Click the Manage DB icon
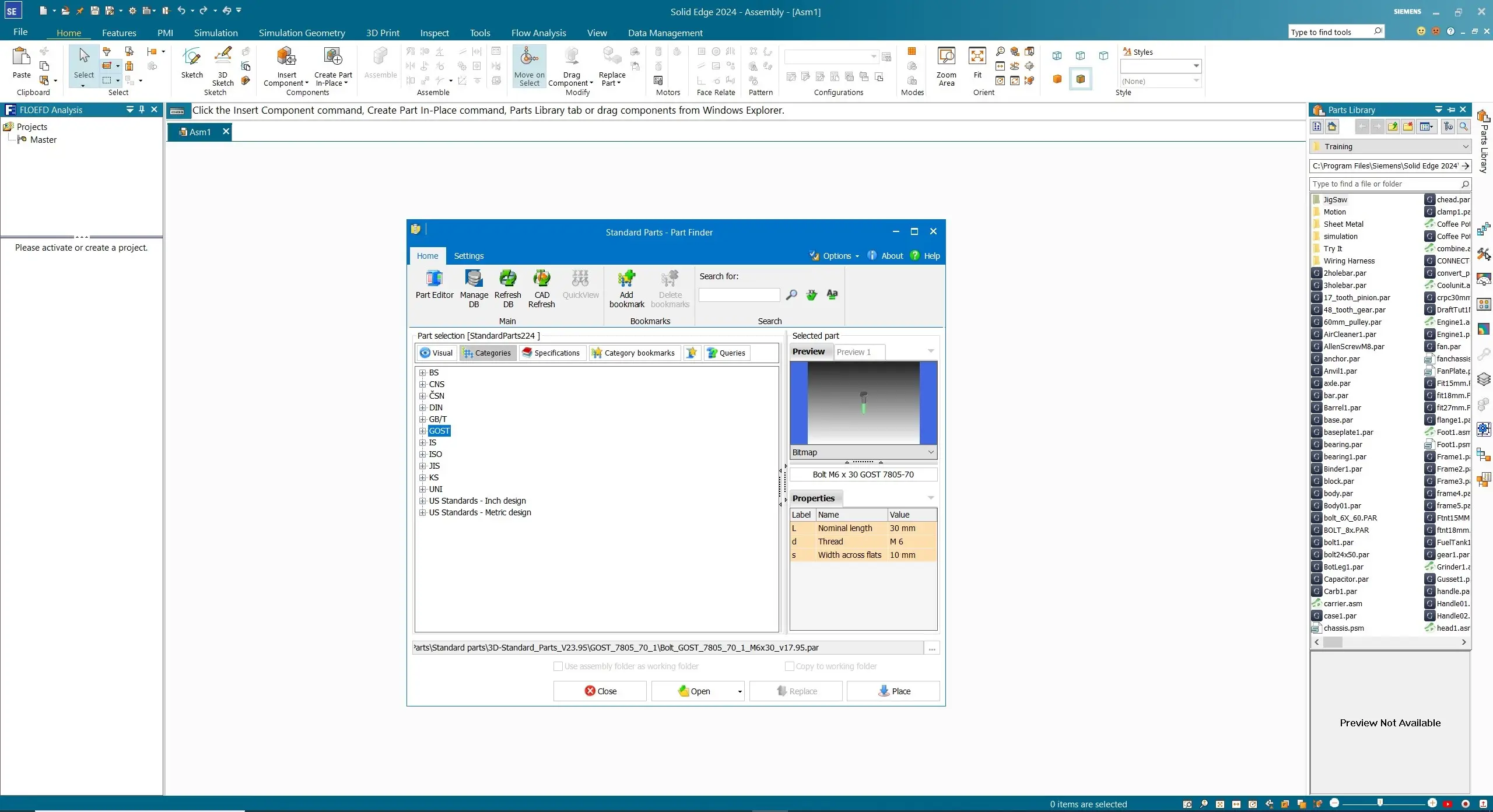1493x812 pixels. click(x=474, y=288)
